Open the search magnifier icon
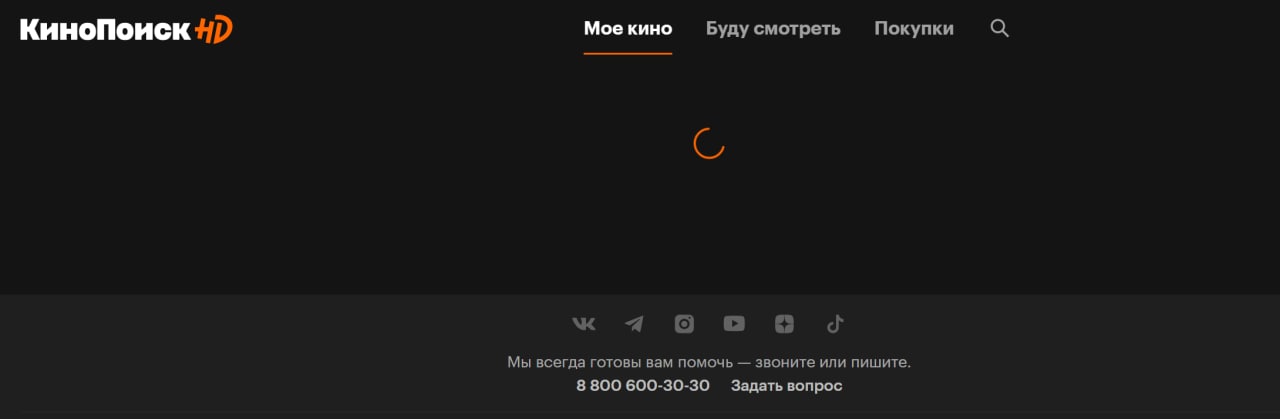This screenshot has height=419, width=1280. tap(999, 28)
